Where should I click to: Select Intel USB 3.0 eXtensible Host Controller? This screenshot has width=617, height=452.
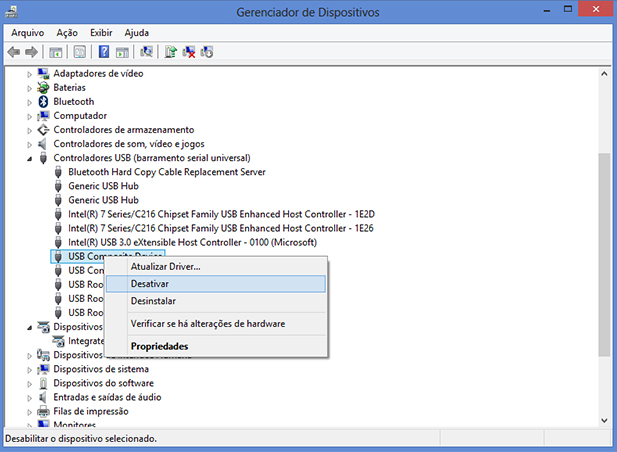(192, 242)
